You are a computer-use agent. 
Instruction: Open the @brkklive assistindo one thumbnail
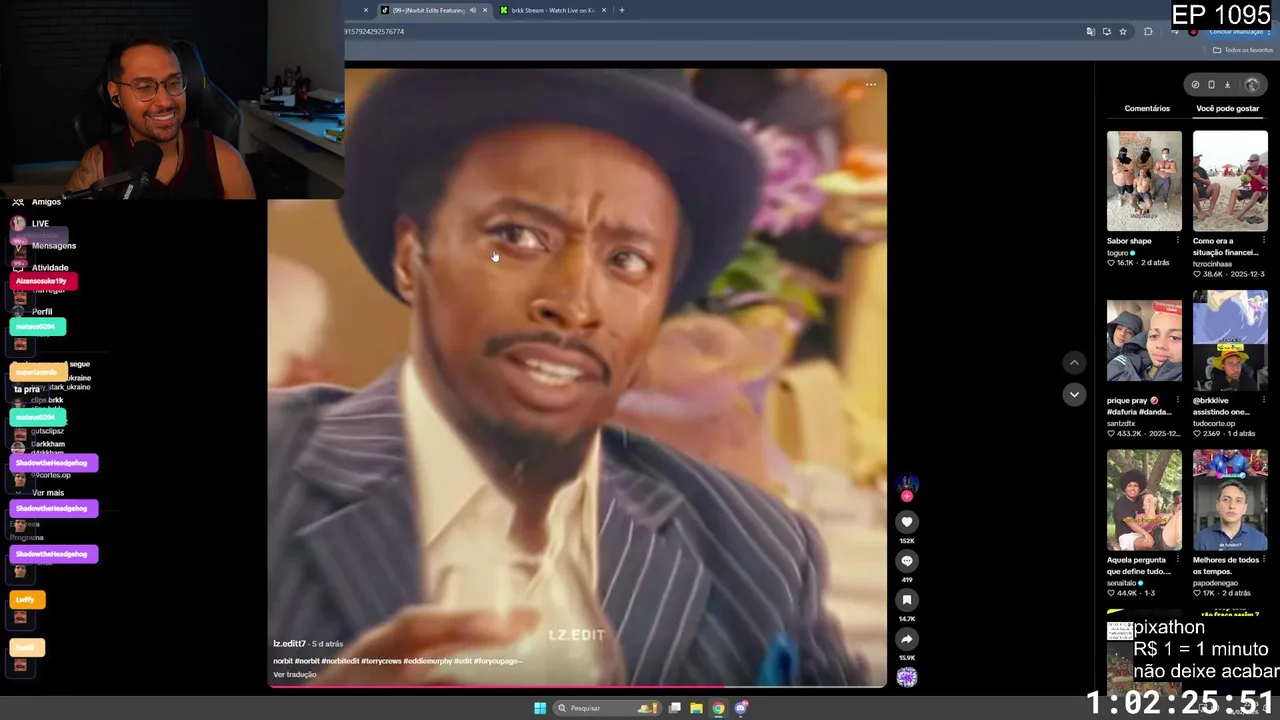tap(1230, 341)
